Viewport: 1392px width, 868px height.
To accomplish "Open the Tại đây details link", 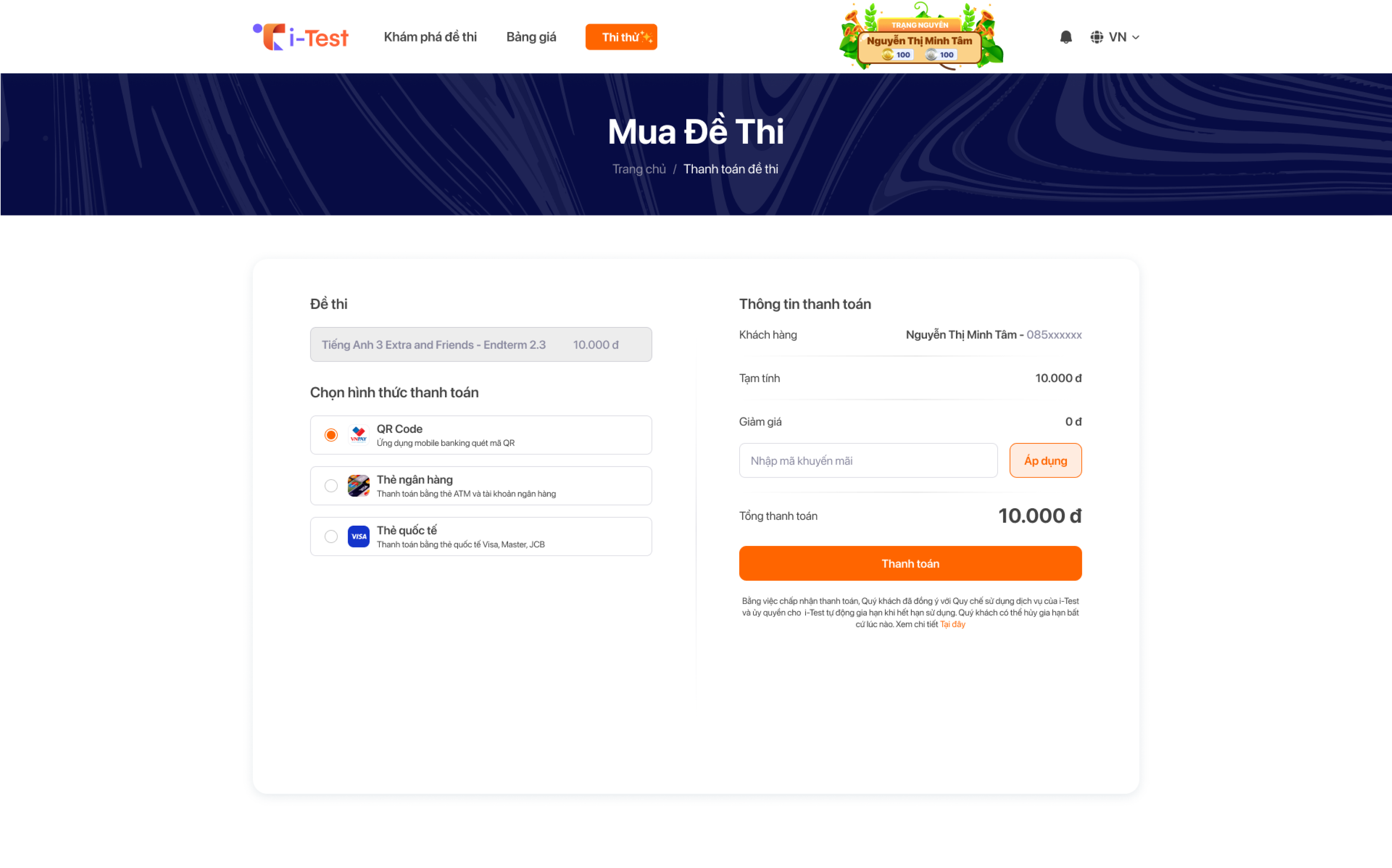I will click(953, 625).
